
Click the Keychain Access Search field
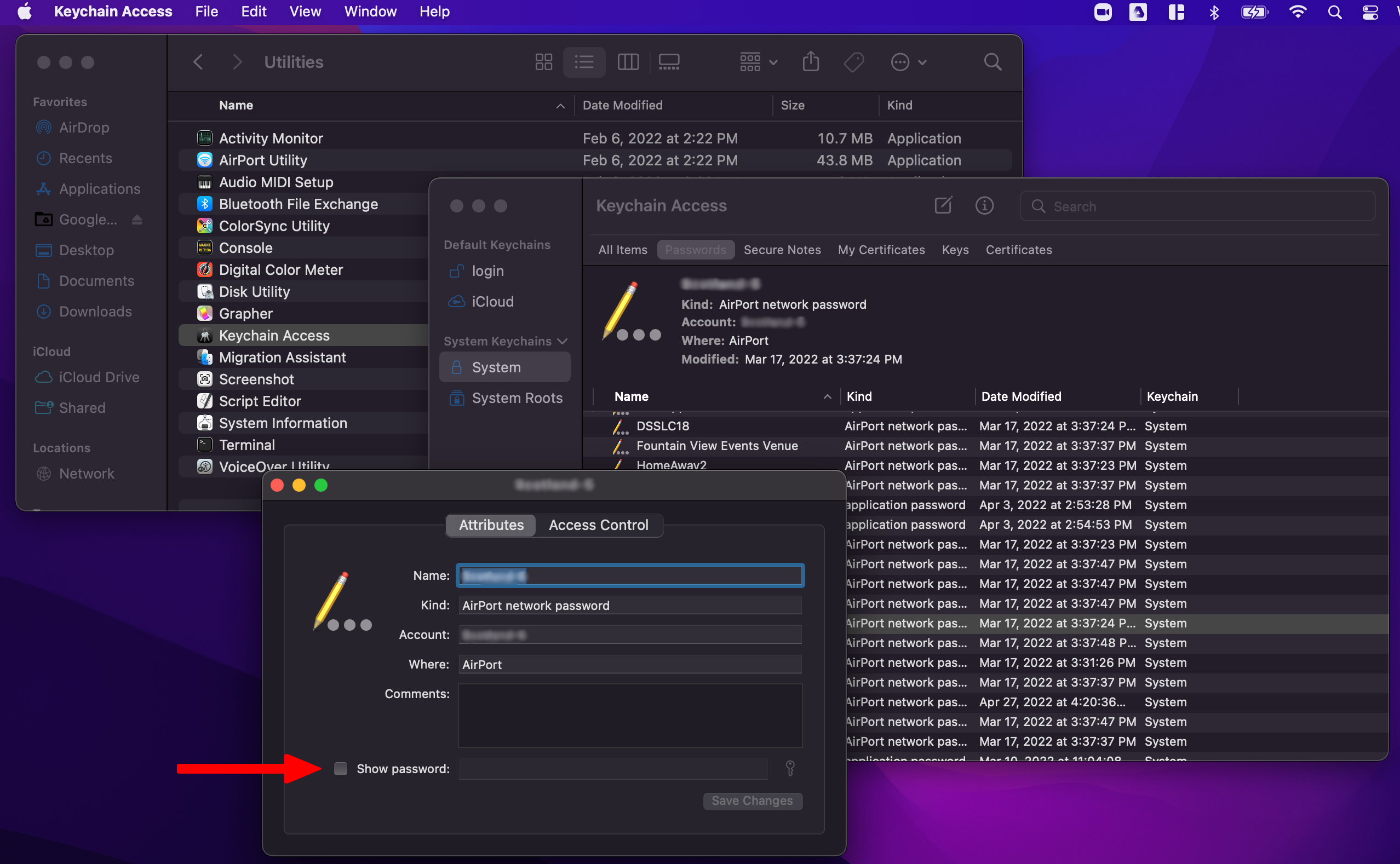1197,206
